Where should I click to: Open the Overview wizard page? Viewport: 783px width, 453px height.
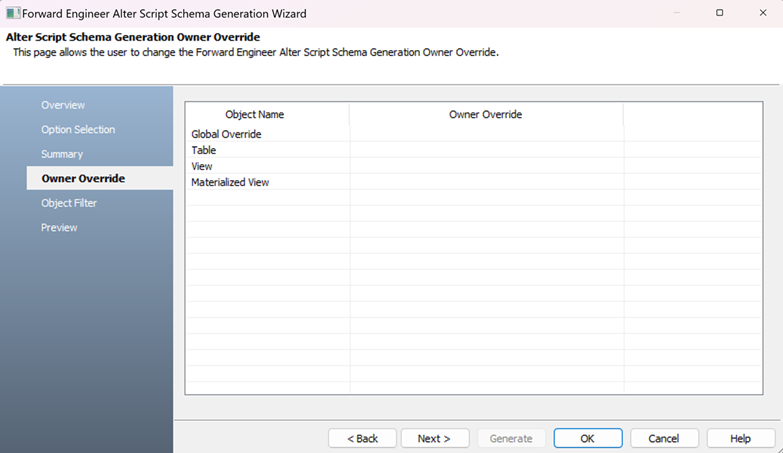click(x=63, y=105)
